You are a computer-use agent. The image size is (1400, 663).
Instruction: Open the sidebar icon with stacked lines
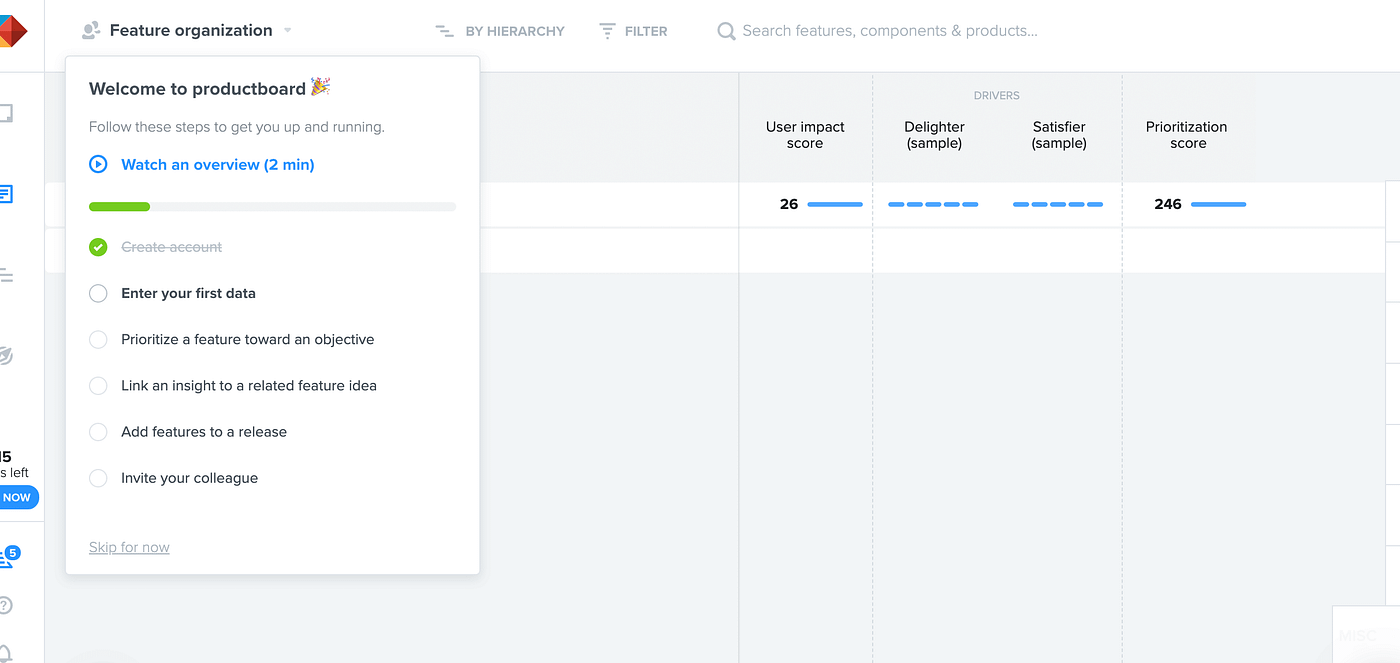pos(6,275)
